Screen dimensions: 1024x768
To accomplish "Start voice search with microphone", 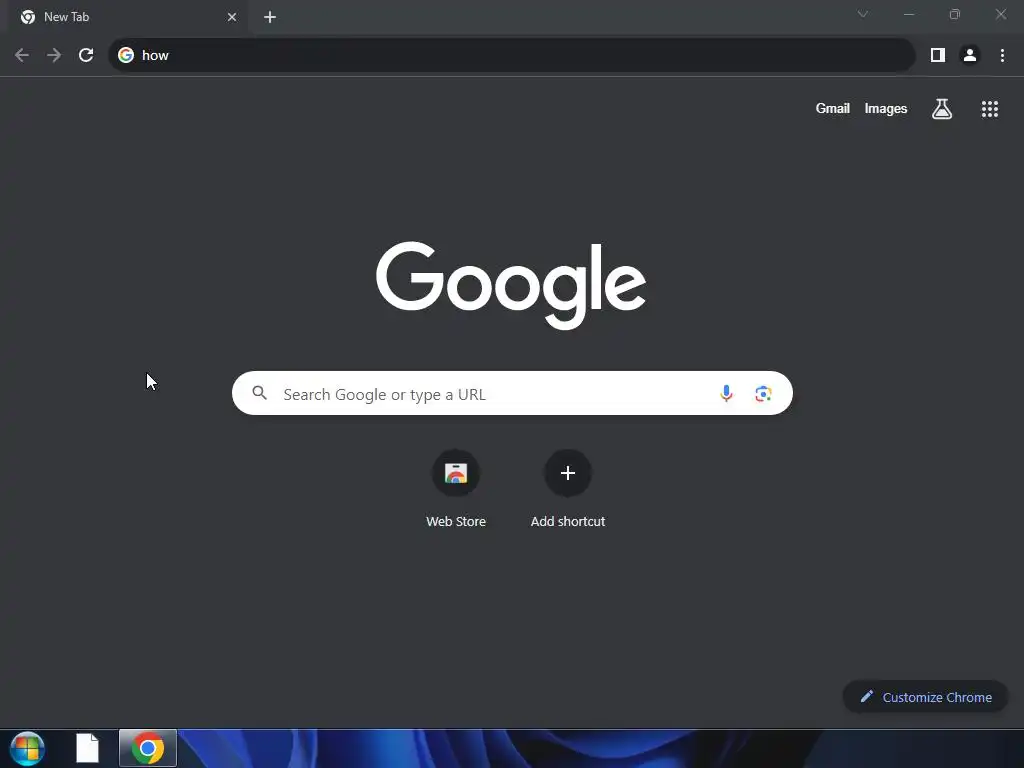I will [726, 393].
